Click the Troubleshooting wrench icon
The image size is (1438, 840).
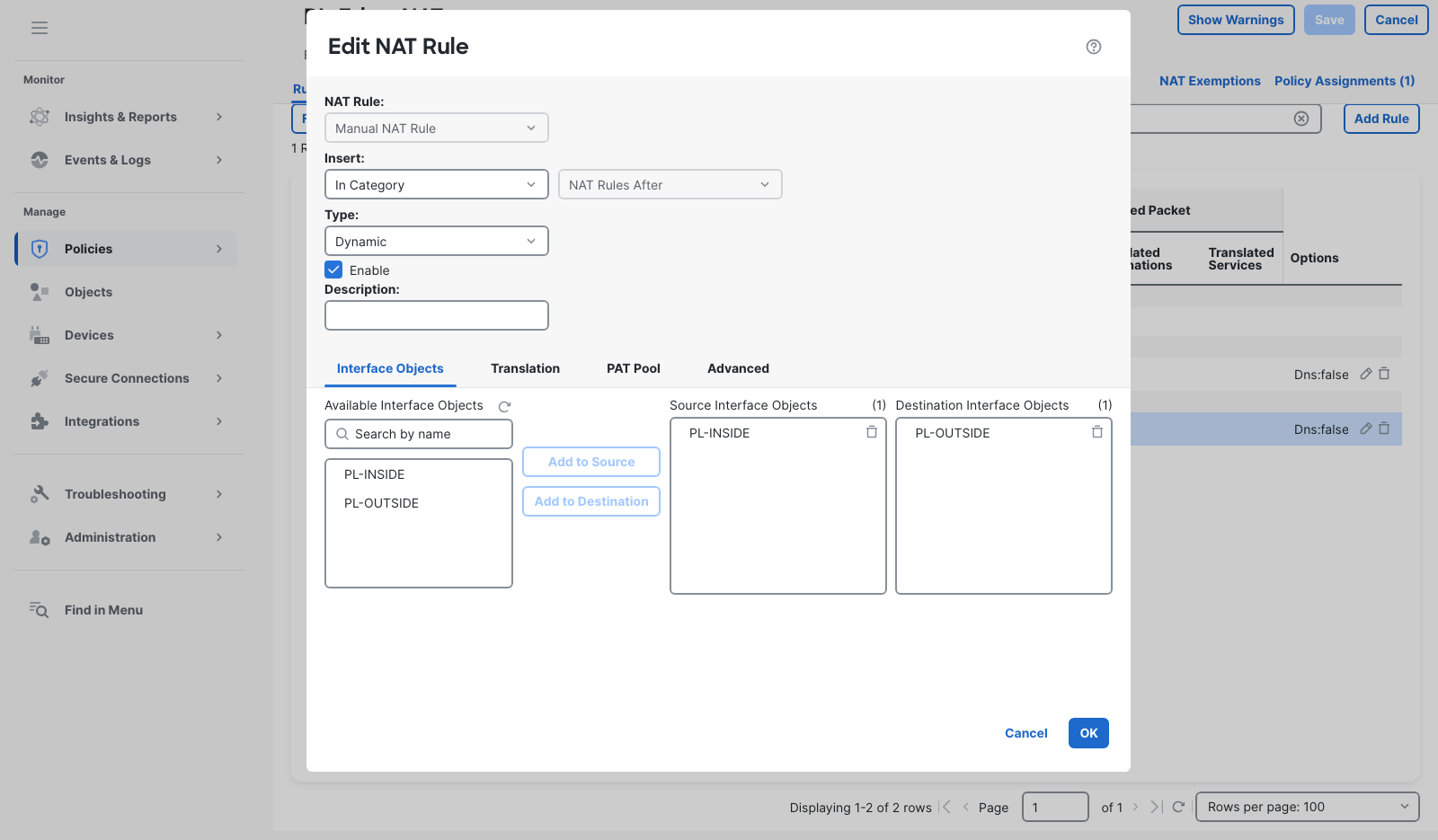click(x=40, y=494)
